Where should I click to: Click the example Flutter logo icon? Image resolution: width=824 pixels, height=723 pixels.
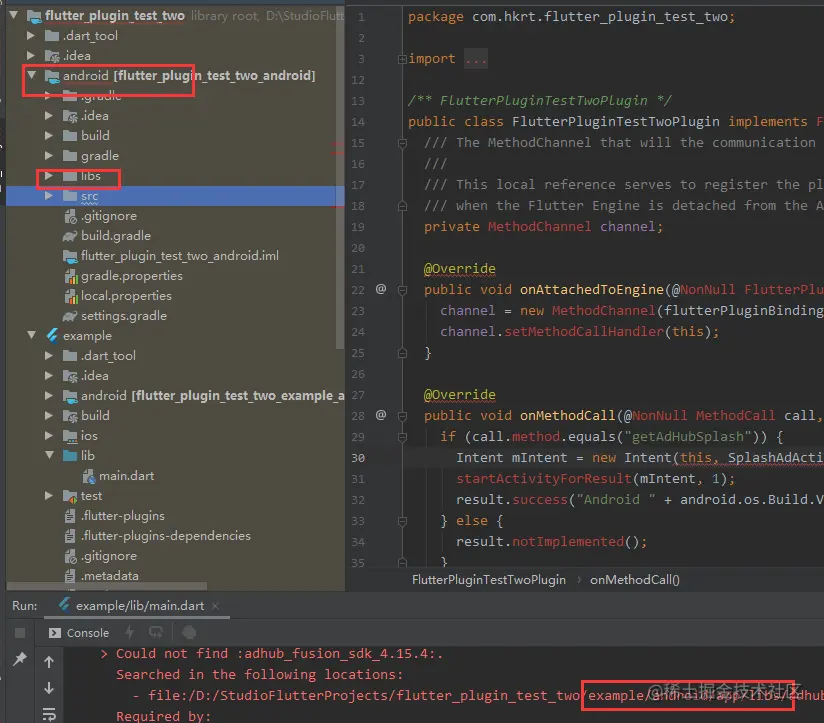click(52, 335)
